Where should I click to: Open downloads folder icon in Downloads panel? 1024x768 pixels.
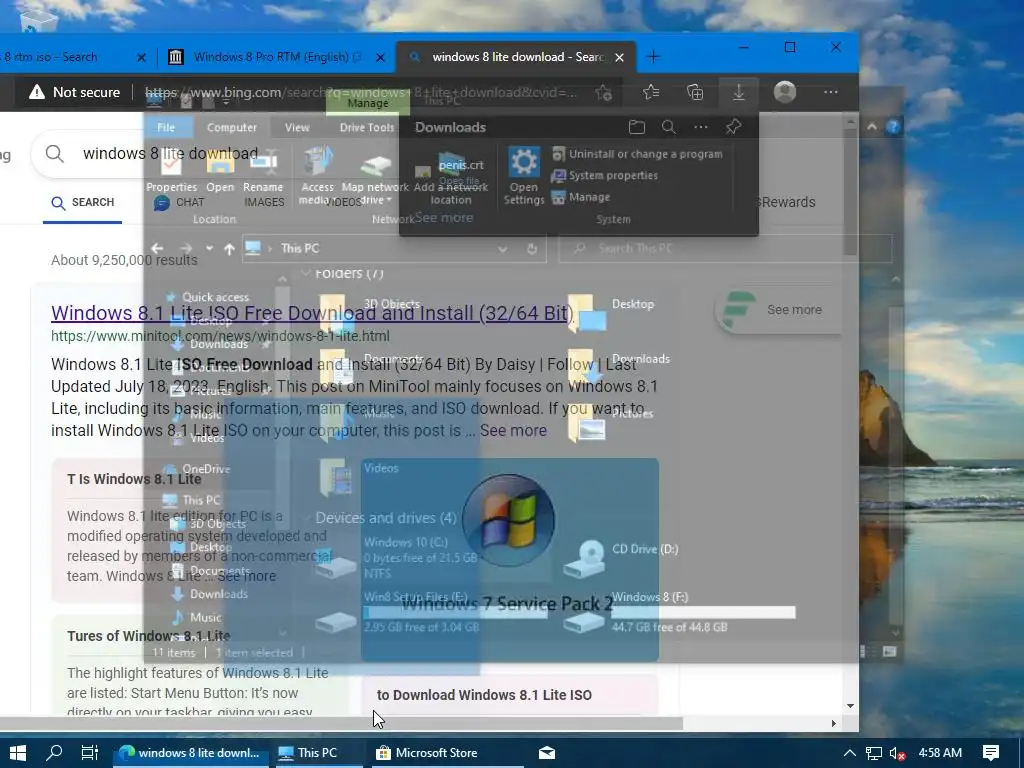[x=637, y=127]
